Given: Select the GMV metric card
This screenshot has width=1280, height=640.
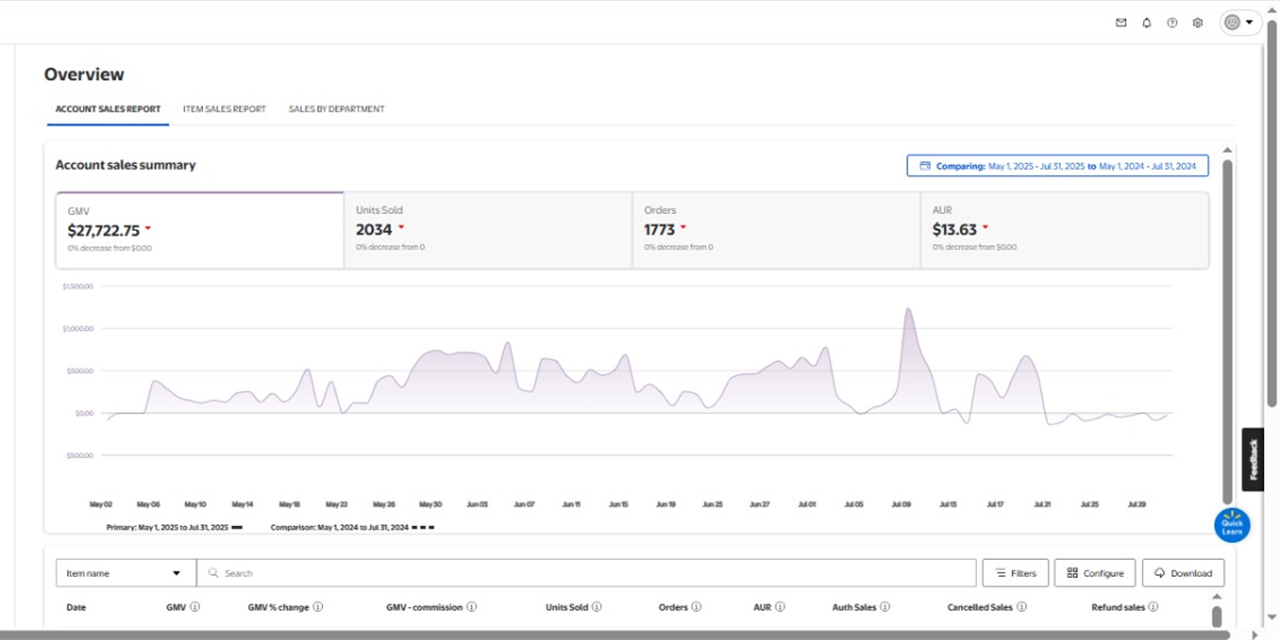Looking at the screenshot, I should [199, 230].
